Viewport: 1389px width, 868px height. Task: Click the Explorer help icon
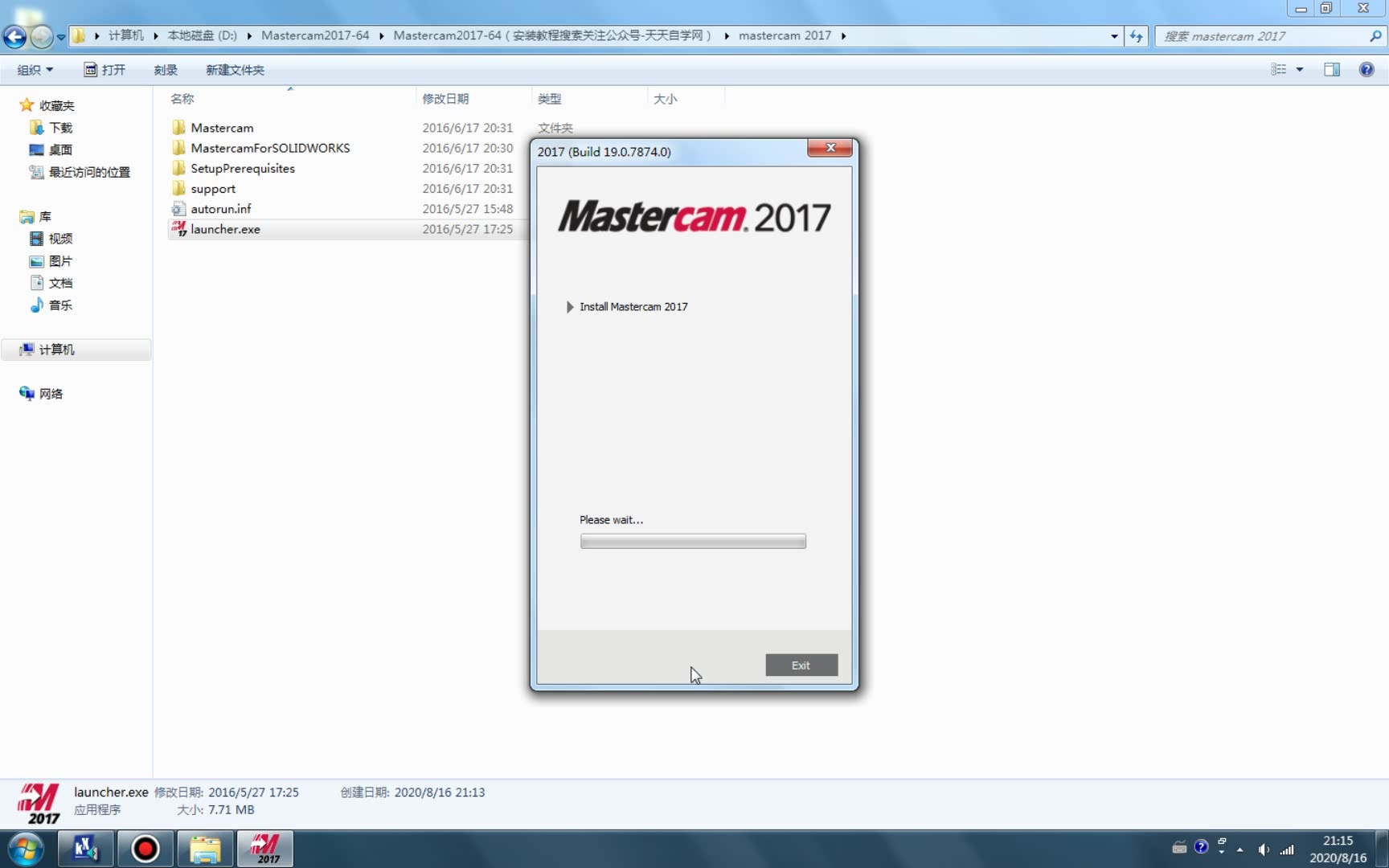click(1366, 70)
